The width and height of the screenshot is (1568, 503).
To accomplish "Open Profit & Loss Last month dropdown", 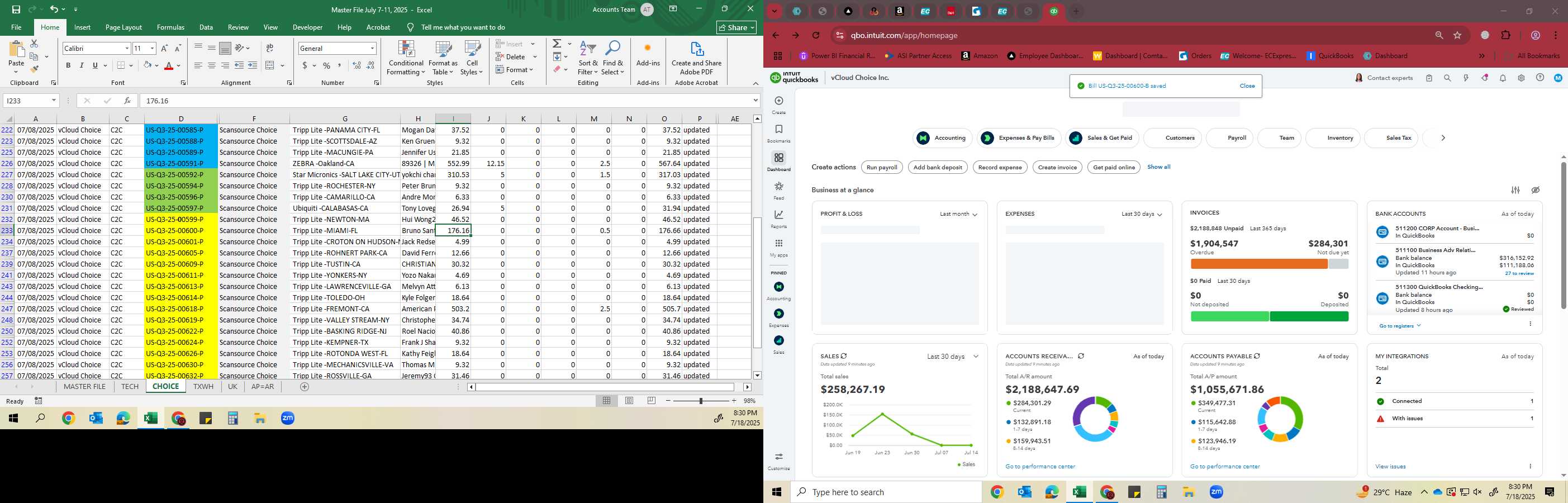I will tap(958, 215).
